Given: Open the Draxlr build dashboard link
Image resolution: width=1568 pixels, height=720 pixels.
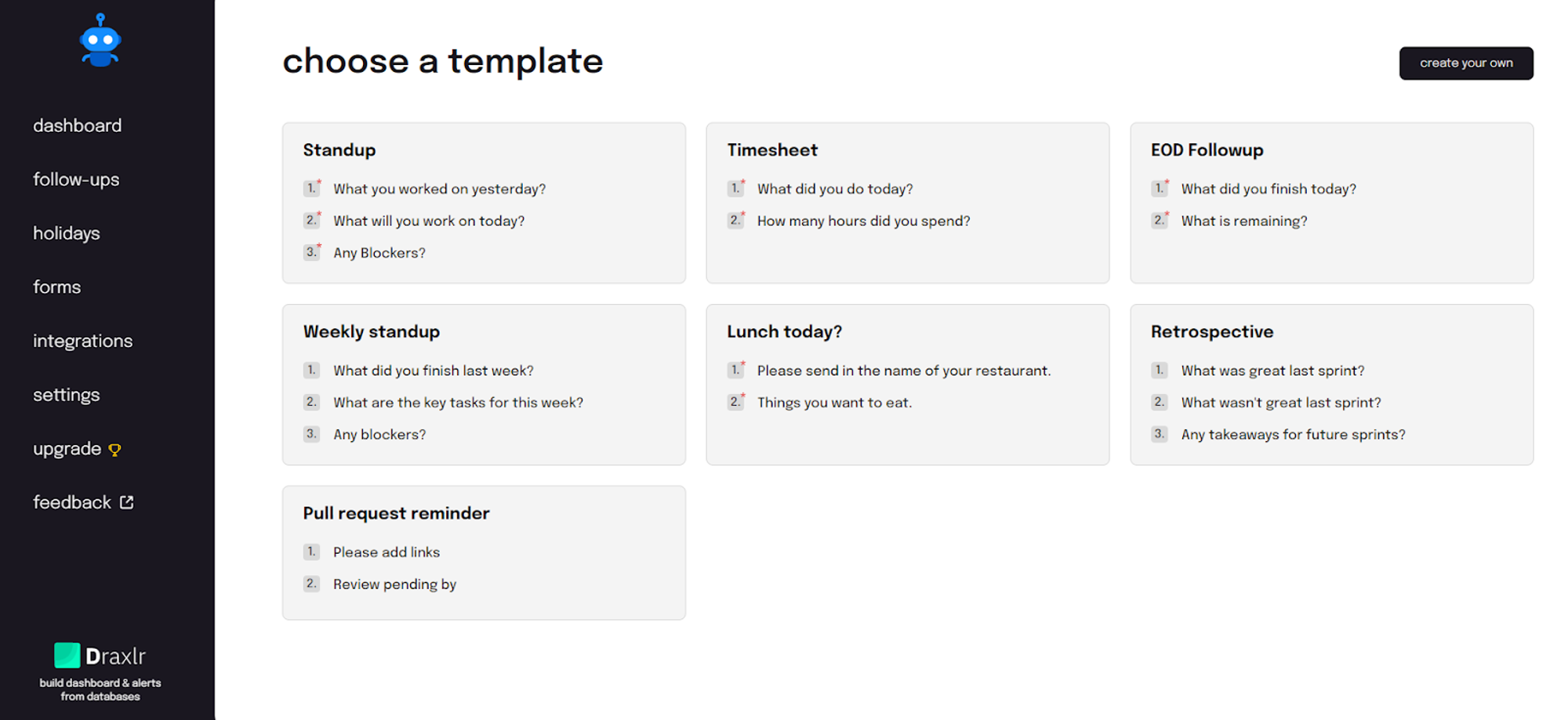Looking at the screenshot, I should [100, 671].
